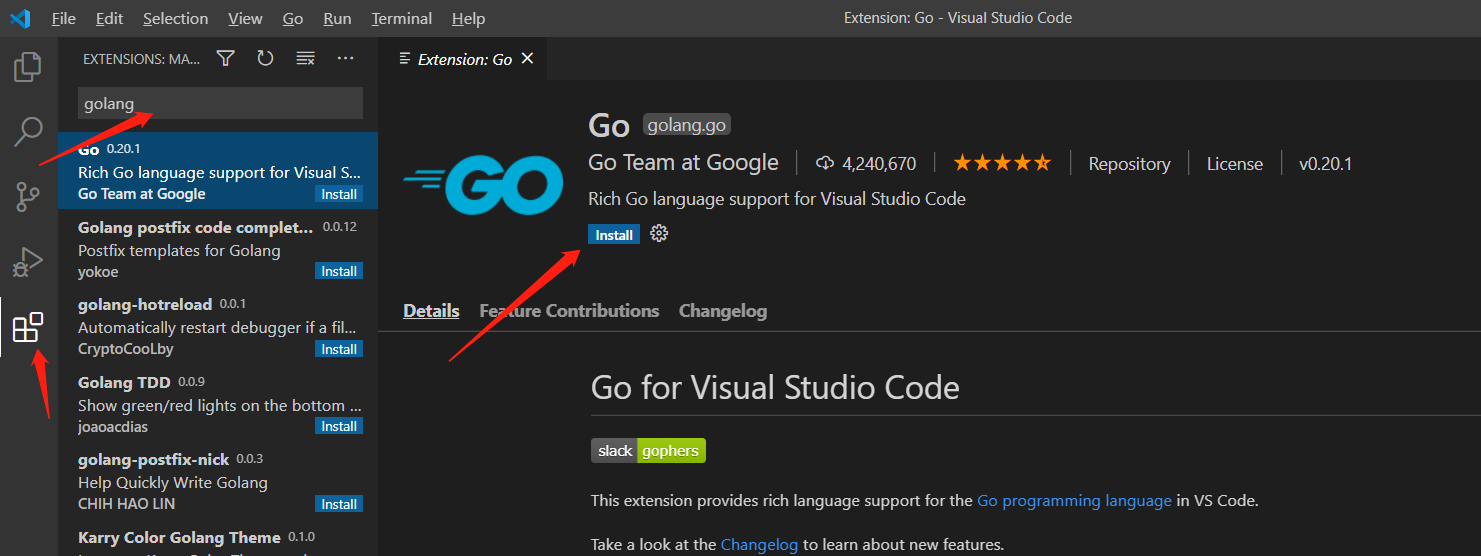The height and width of the screenshot is (556, 1481).
Task: Select the golang-hotreload list item
Action: [x=218, y=326]
